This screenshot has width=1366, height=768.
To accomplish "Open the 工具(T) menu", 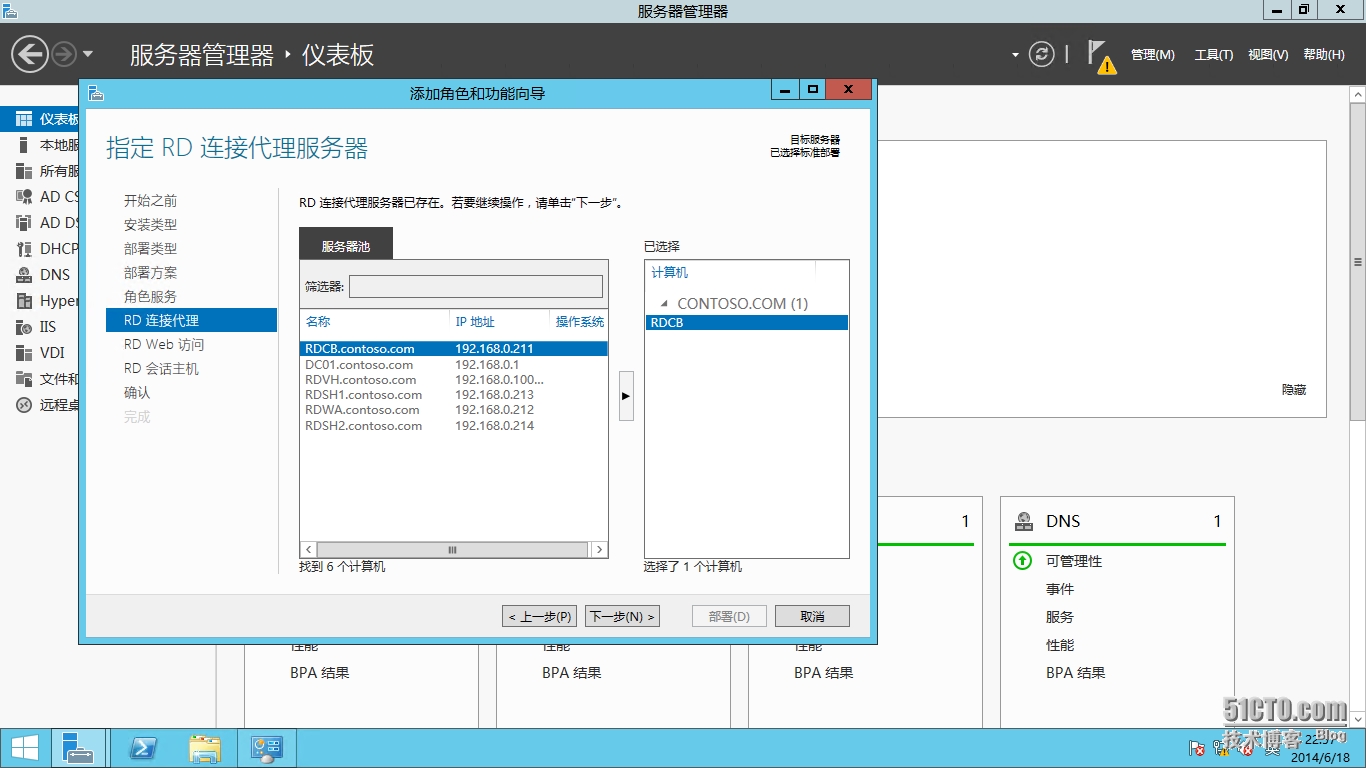I will [x=1213, y=55].
